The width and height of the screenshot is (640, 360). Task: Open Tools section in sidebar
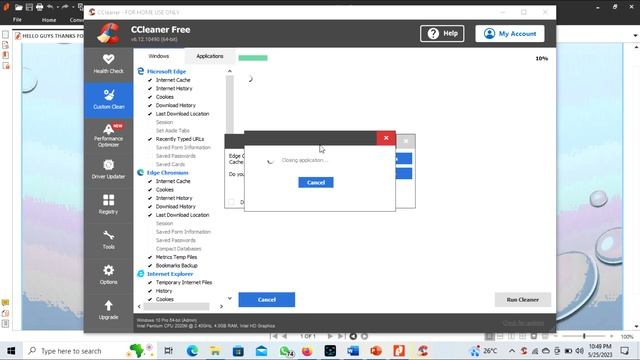[109, 240]
